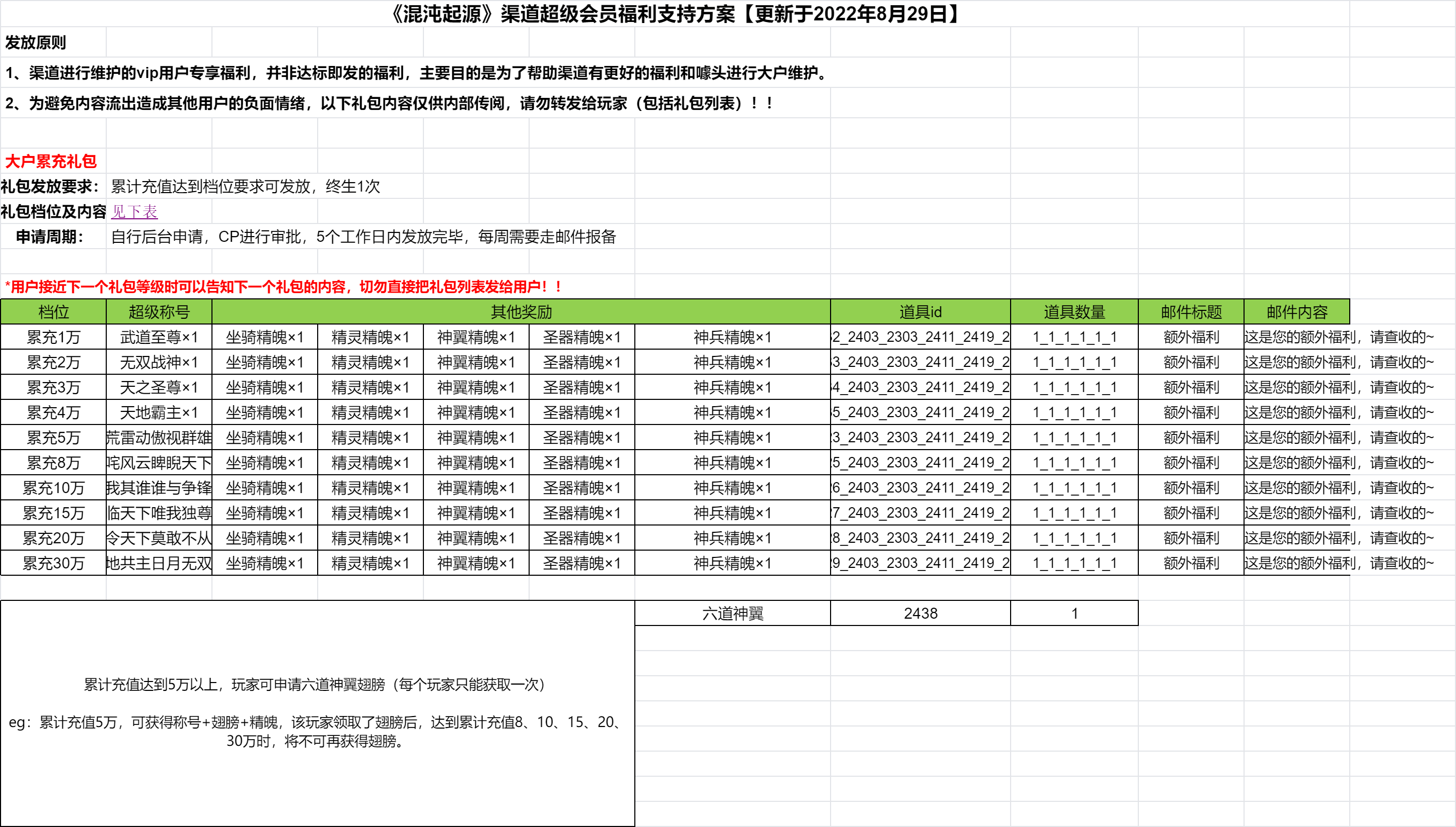Select the text starting 自行后台申请，CP进行审批
The image size is (1456, 827).
[363, 237]
